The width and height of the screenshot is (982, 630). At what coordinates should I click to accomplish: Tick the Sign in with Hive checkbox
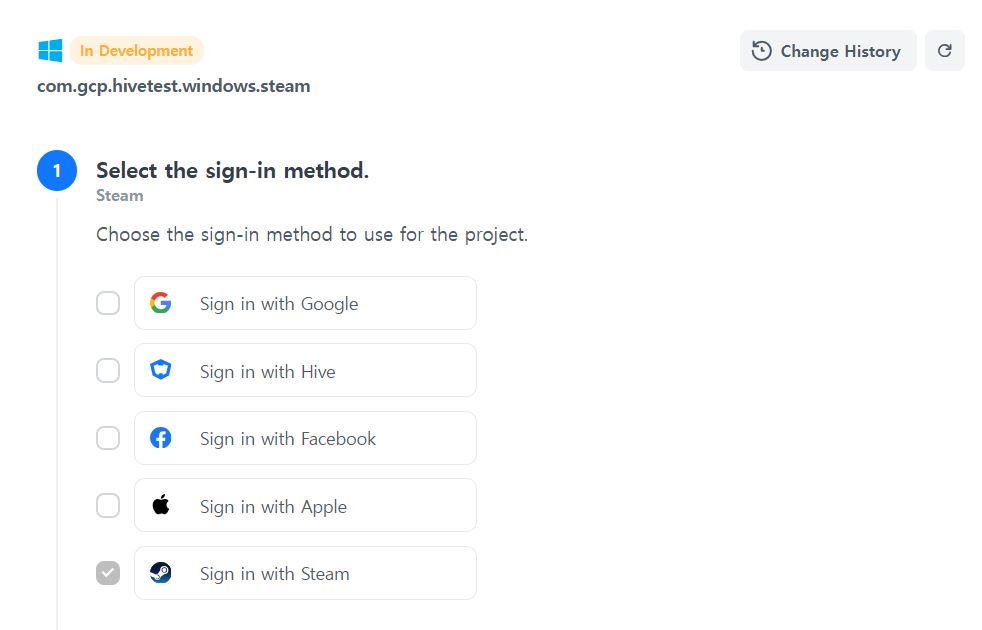tap(108, 371)
